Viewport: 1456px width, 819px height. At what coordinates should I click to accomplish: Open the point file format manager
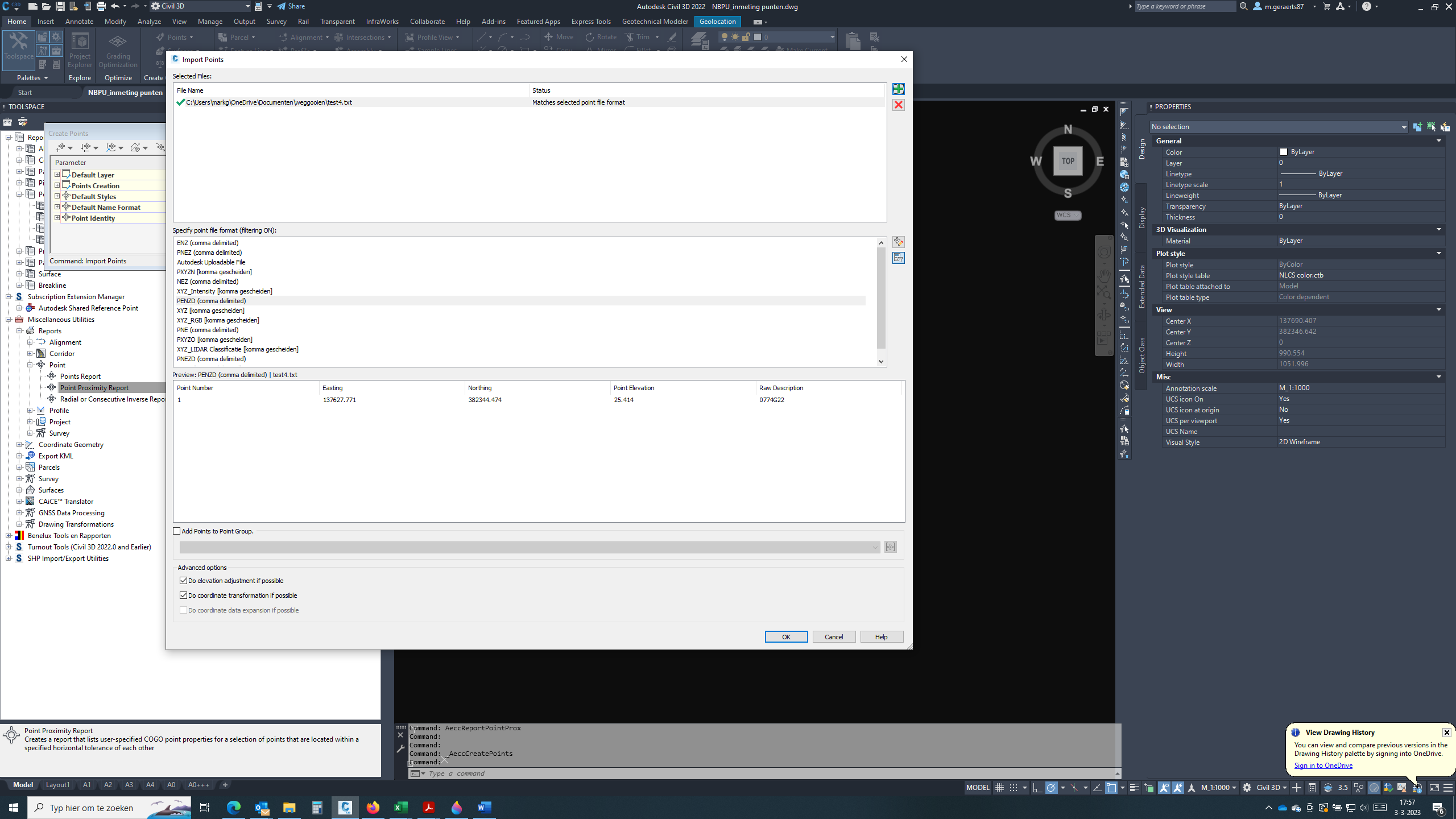click(899, 241)
